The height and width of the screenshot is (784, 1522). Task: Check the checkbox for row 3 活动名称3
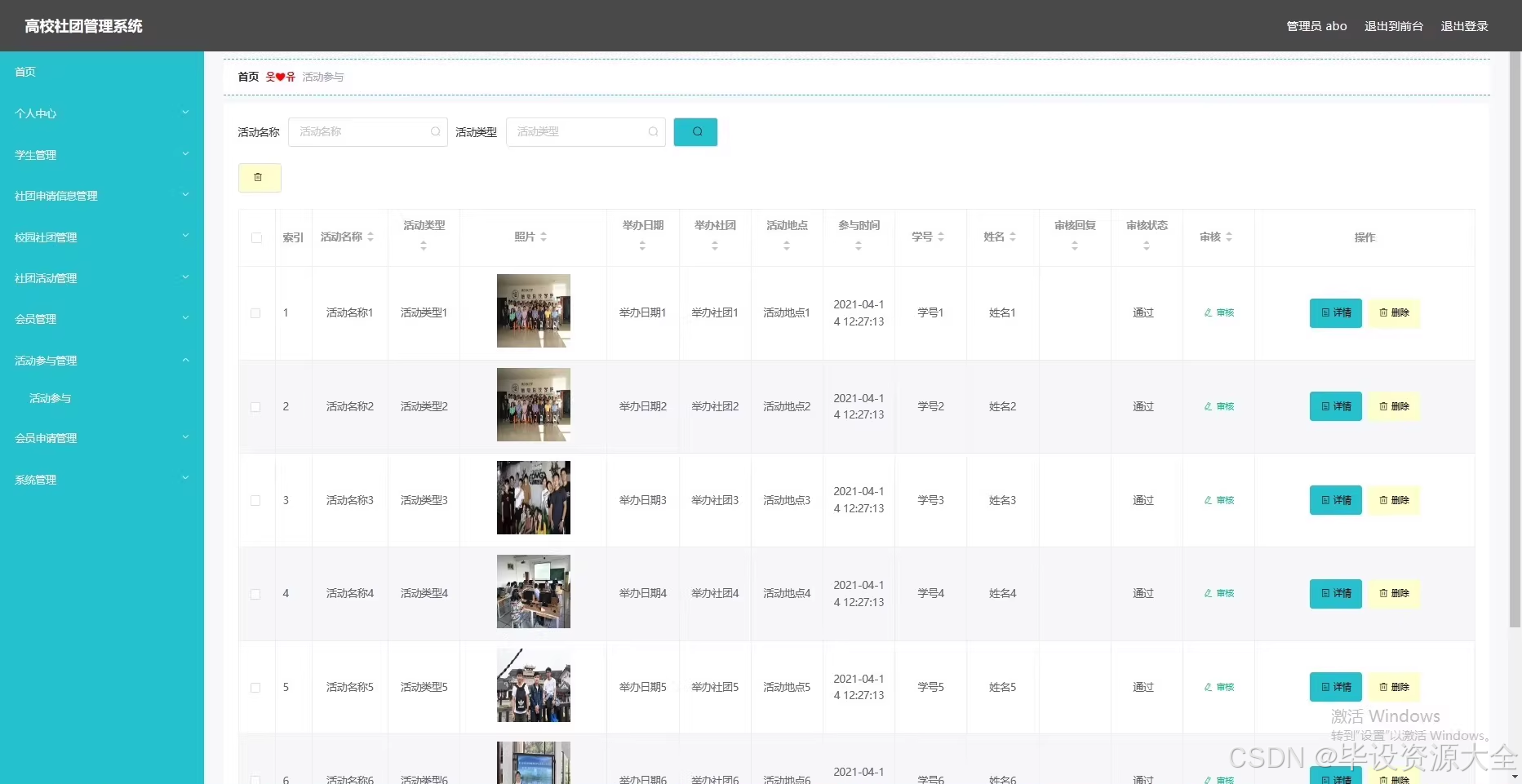coord(255,501)
